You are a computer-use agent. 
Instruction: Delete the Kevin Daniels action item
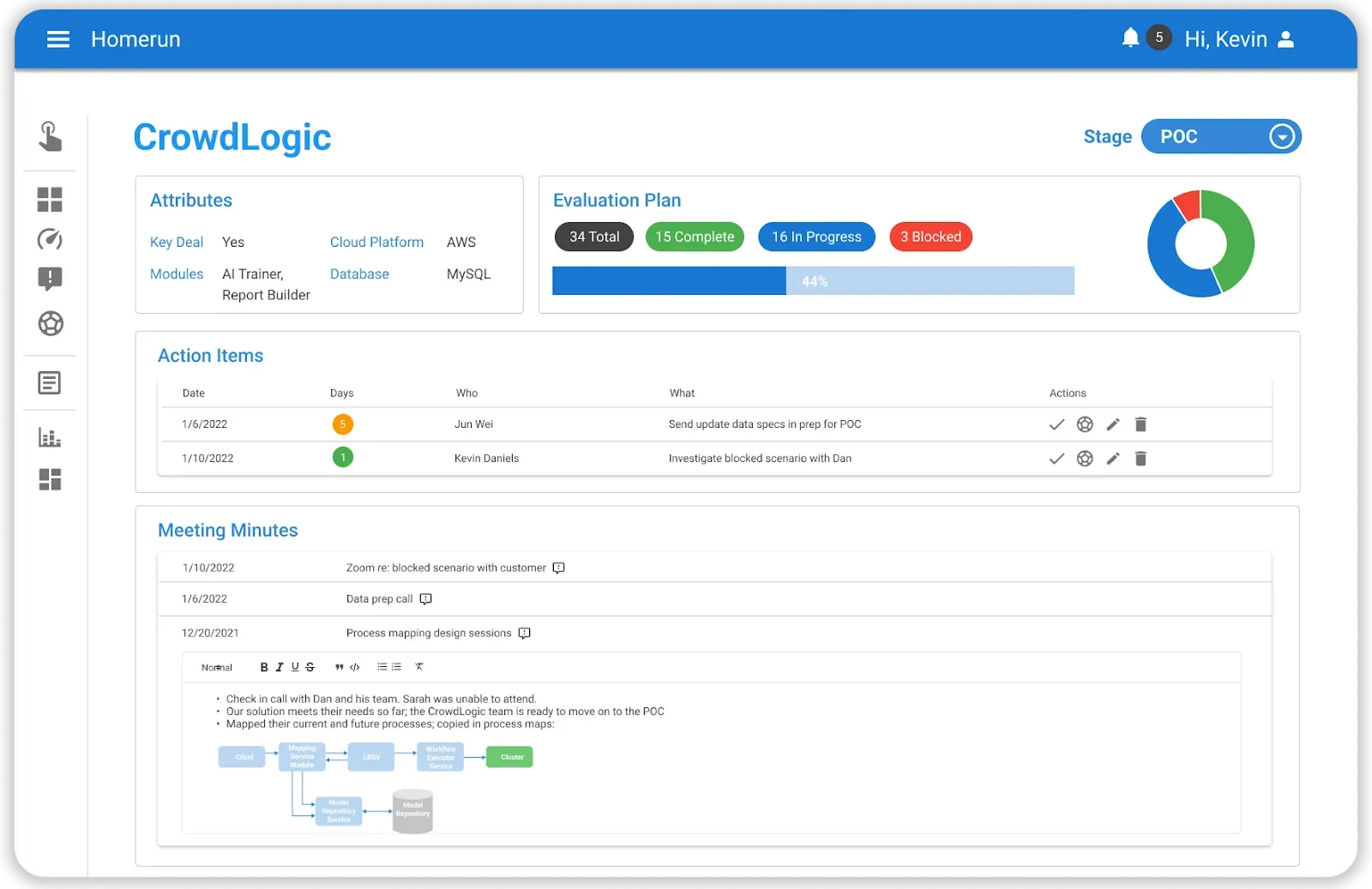[1140, 459]
